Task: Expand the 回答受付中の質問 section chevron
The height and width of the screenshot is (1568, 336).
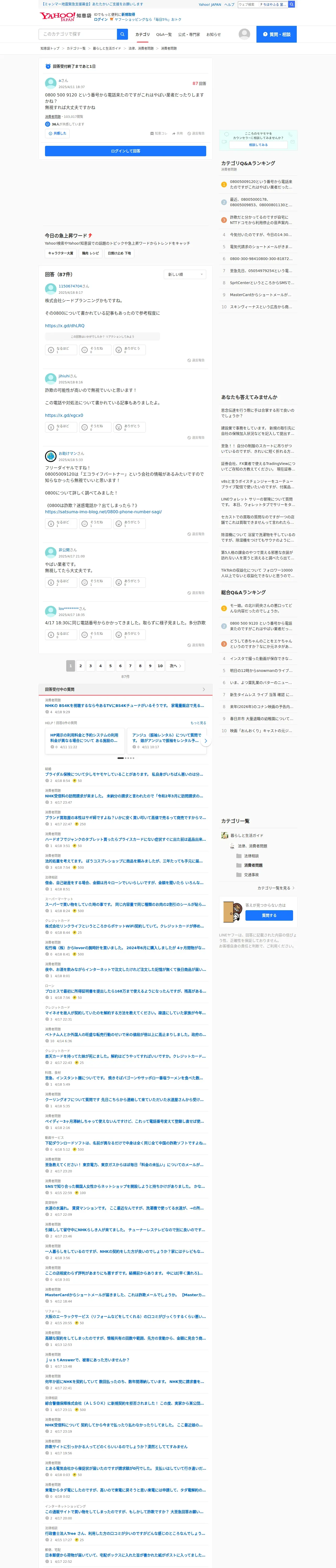Action: coord(204,690)
